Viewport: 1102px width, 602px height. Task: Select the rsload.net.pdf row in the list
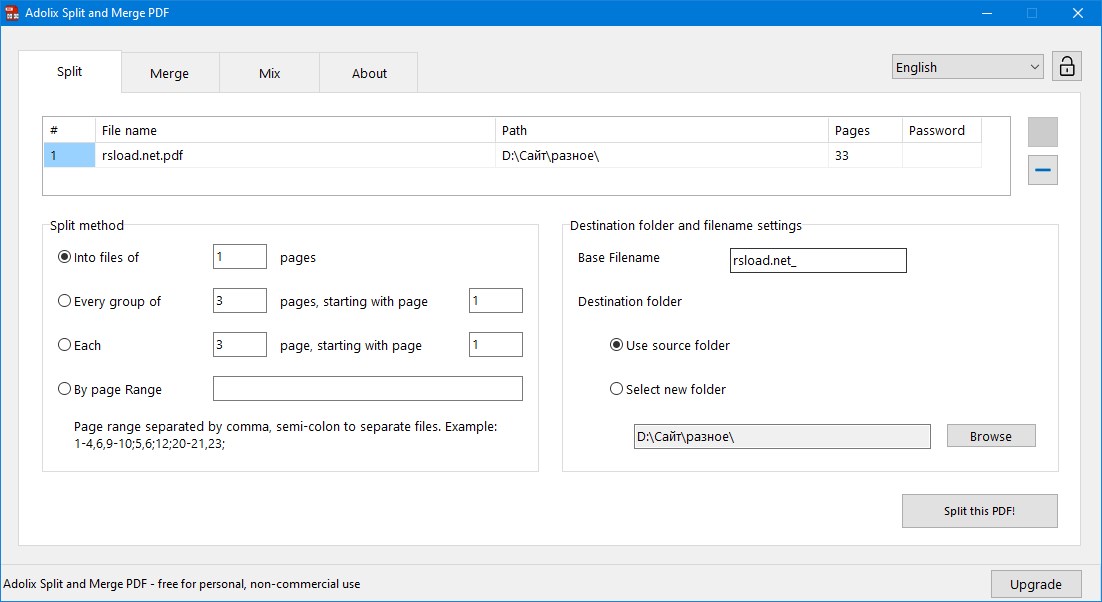point(300,155)
